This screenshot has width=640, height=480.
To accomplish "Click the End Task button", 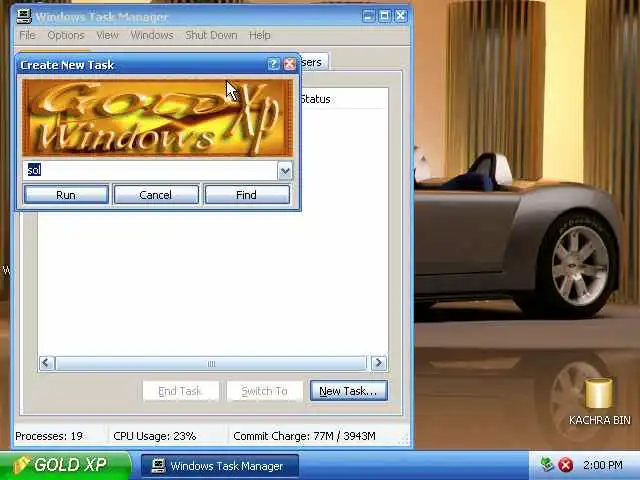I will tap(181, 391).
